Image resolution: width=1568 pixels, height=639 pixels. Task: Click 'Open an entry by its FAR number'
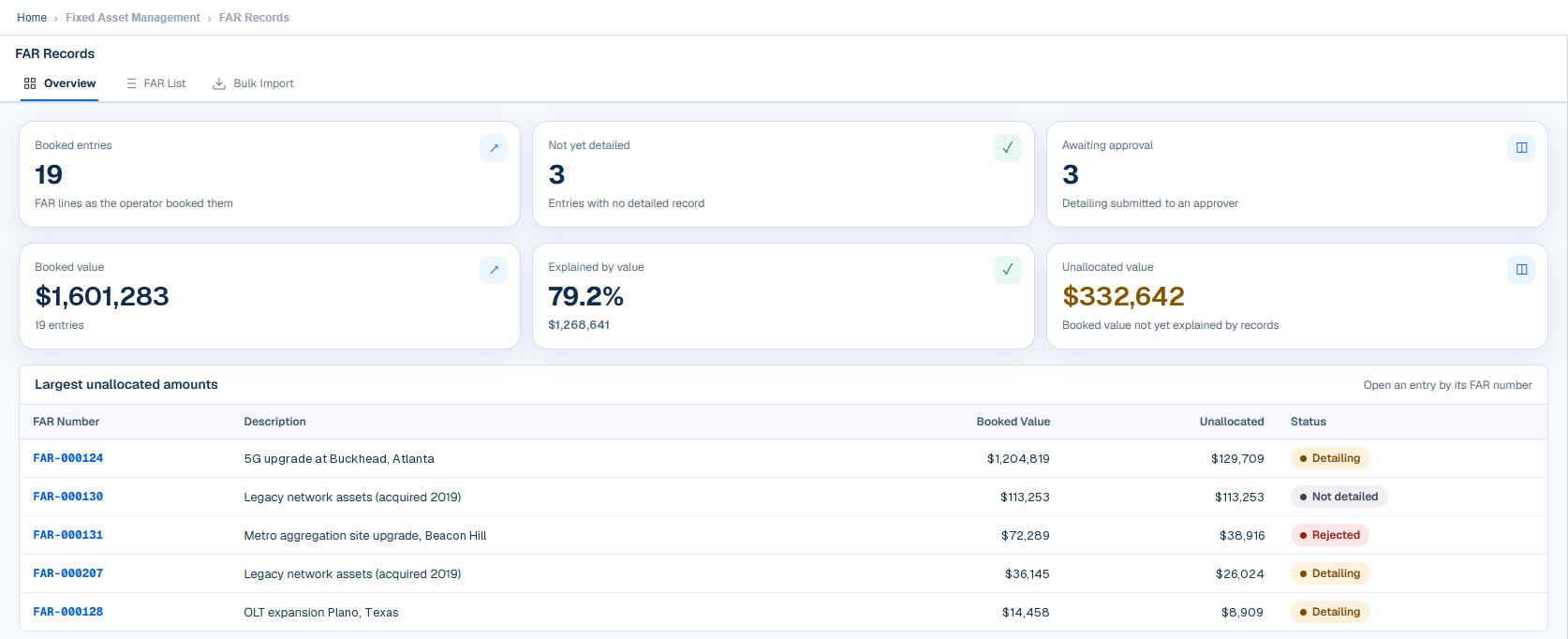click(x=1447, y=385)
